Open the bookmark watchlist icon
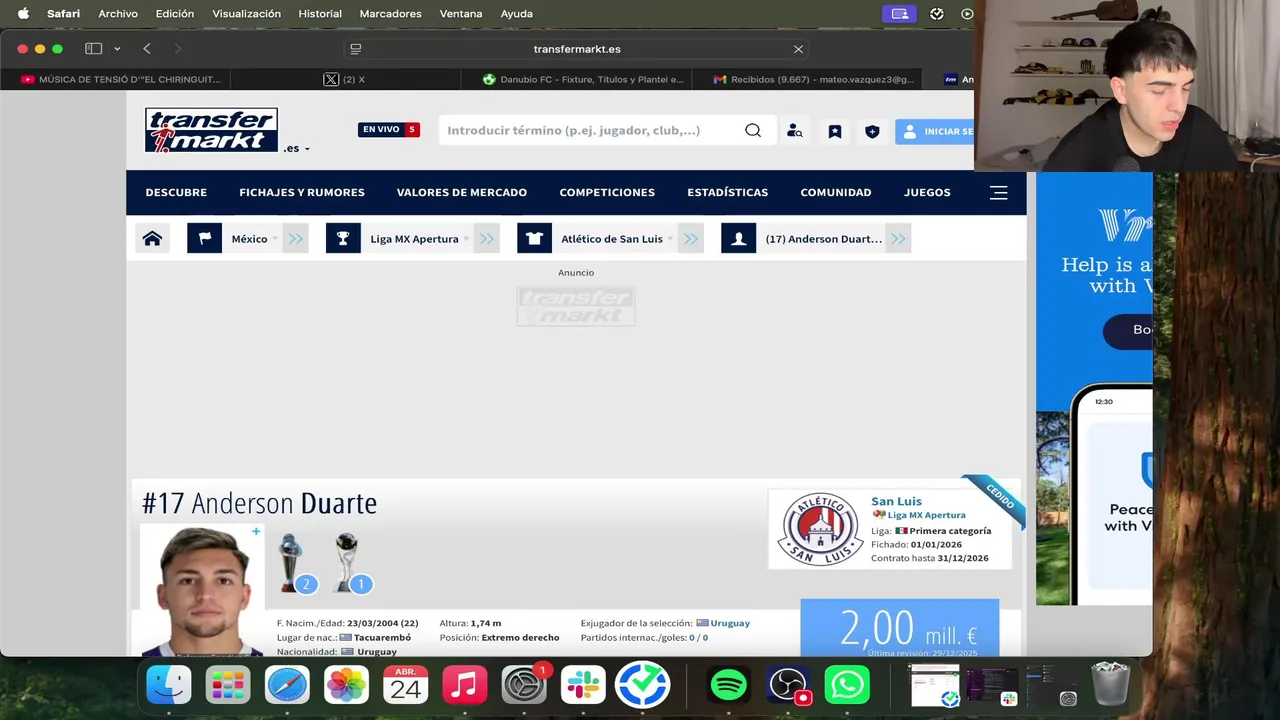 pos(835,131)
